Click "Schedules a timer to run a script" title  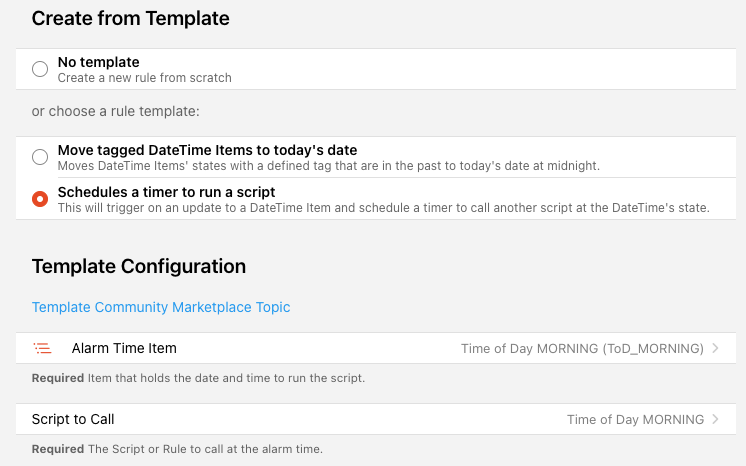pos(166,191)
